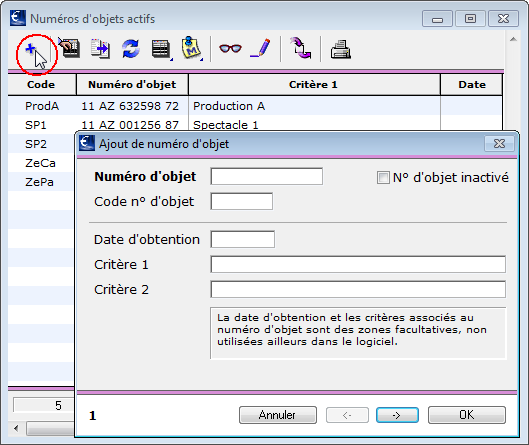Click the Numéro d'objet input field
This screenshot has width=529, height=445.
pos(267,176)
